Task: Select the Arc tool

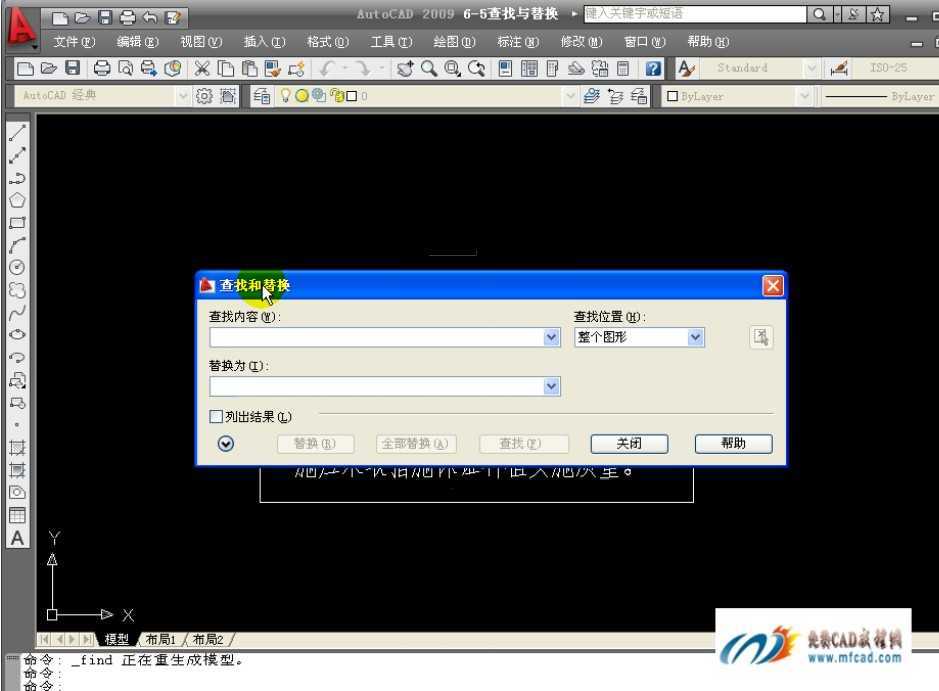Action: [x=17, y=246]
